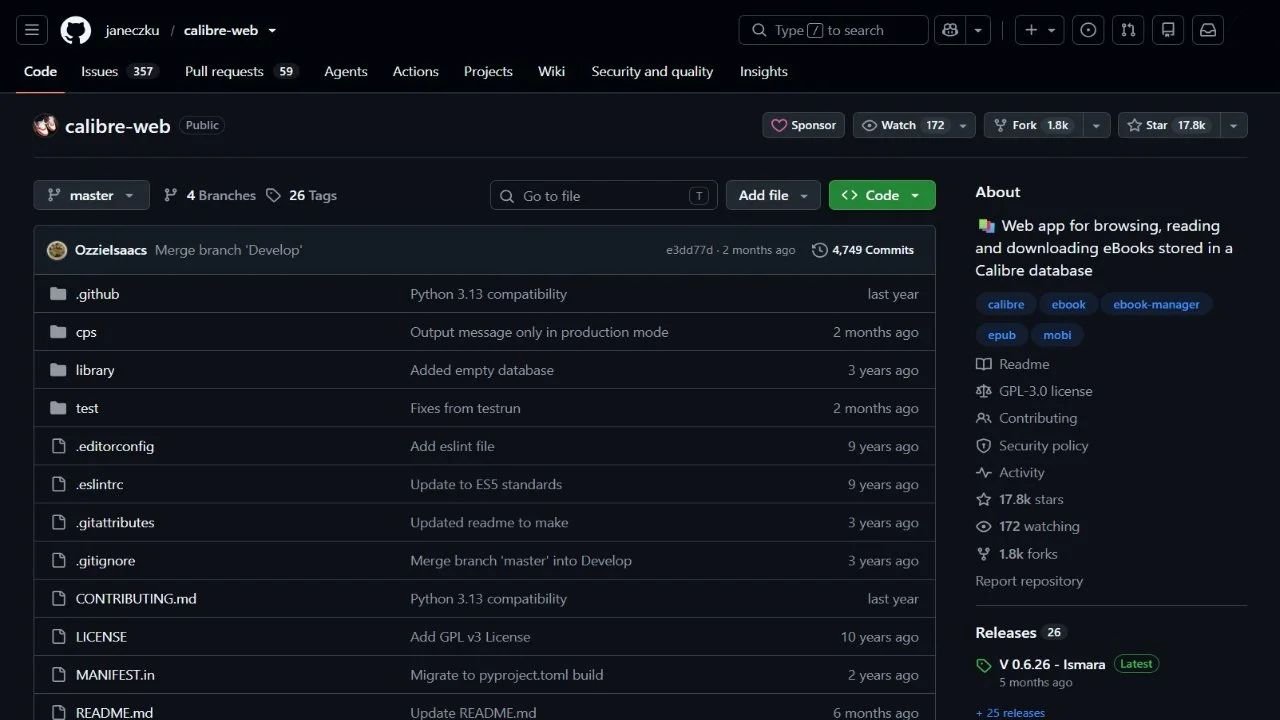Screen dimensions: 1280x720
Task: Open commit history via 4,749 Commits
Action: coord(863,250)
